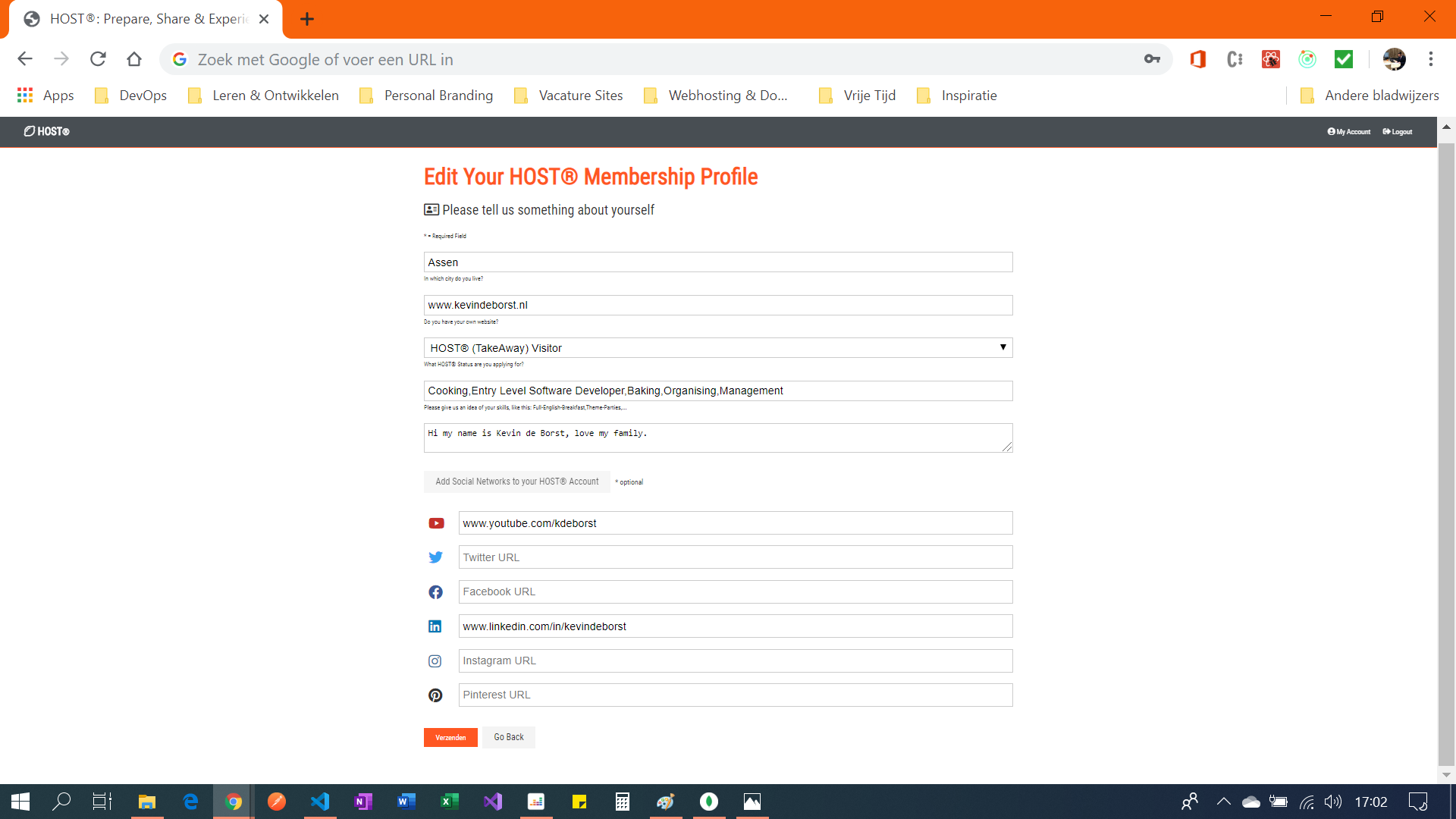Screen dimensions: 1456x819
Task: Open the DevOps bookmarks folder
Action: pyautogui.click(x=130, y=96)
